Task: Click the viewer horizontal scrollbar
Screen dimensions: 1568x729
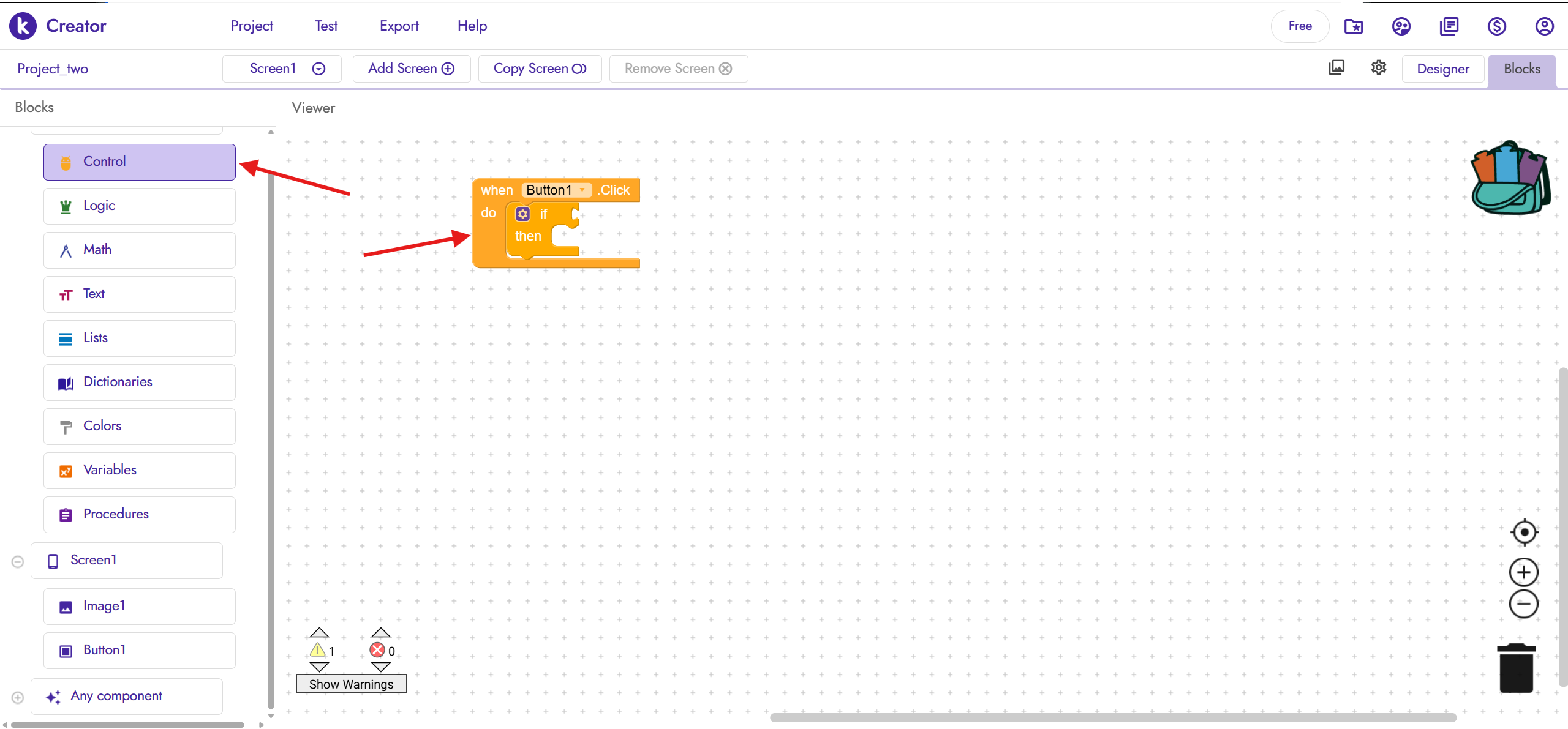Action: [x=1112, y=717]
